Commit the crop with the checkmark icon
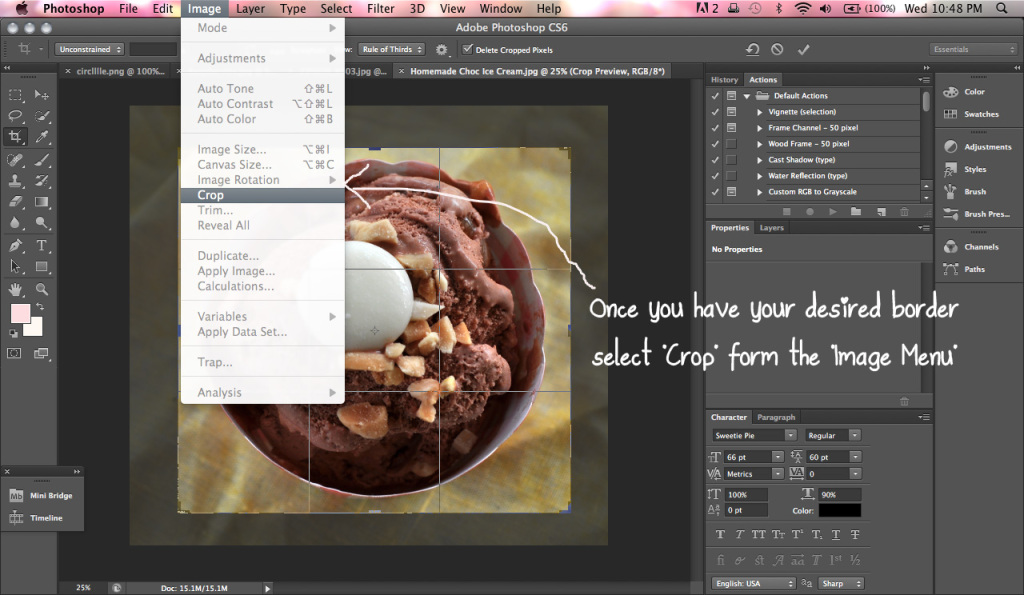This screenshot has width=1024, height=595. tap(802, 49)
